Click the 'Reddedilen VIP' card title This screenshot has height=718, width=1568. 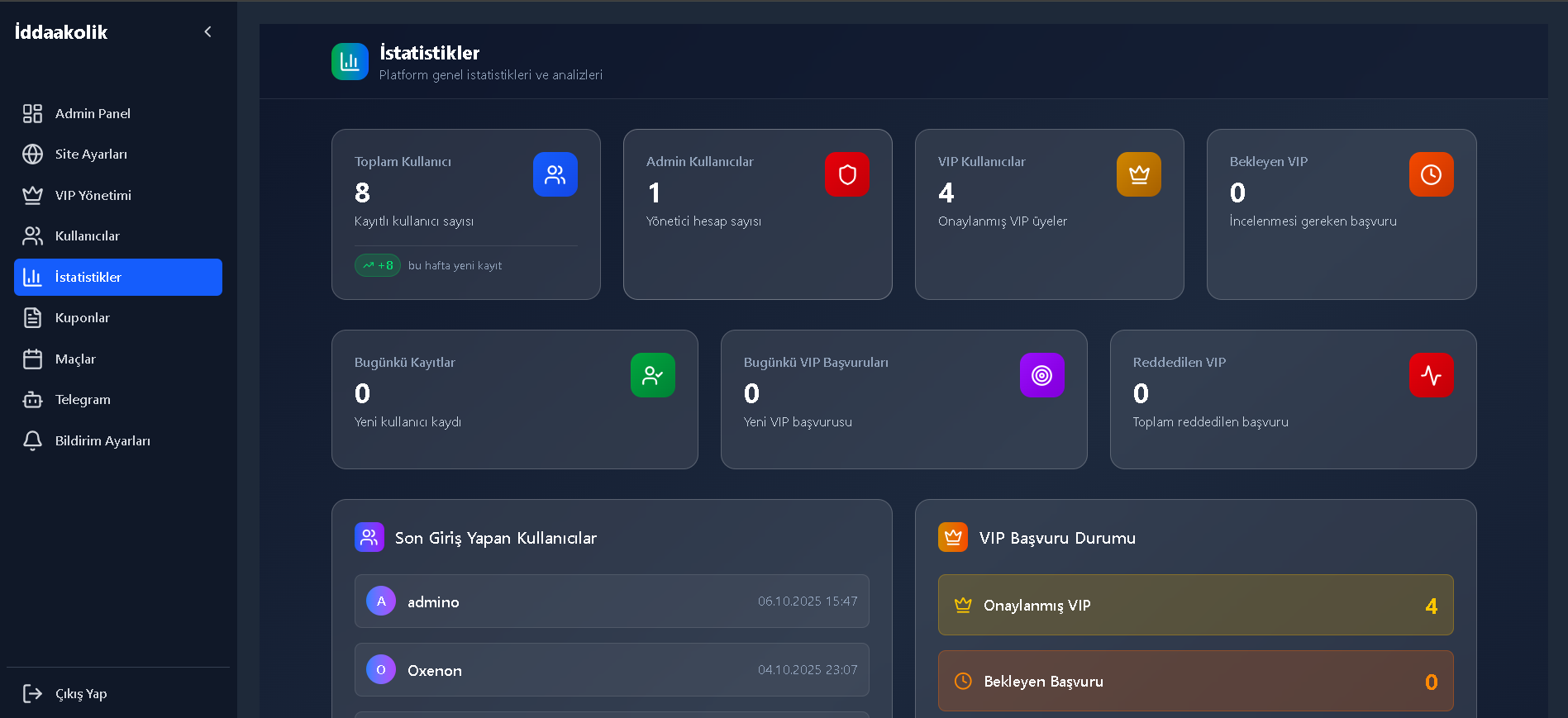(x=1179, y=363)
